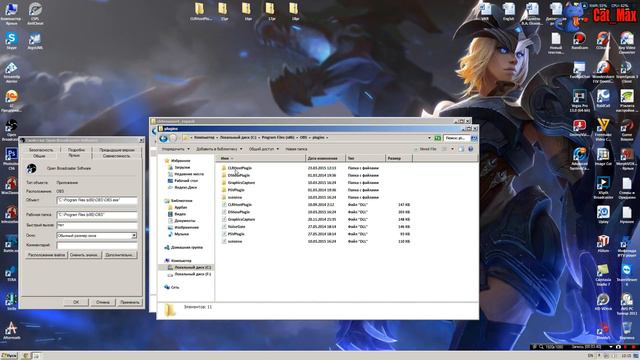Viewport: 640px width, 360px height.
Task: Open Рабочий стол in the navigation pane
Action: point(183,180)
